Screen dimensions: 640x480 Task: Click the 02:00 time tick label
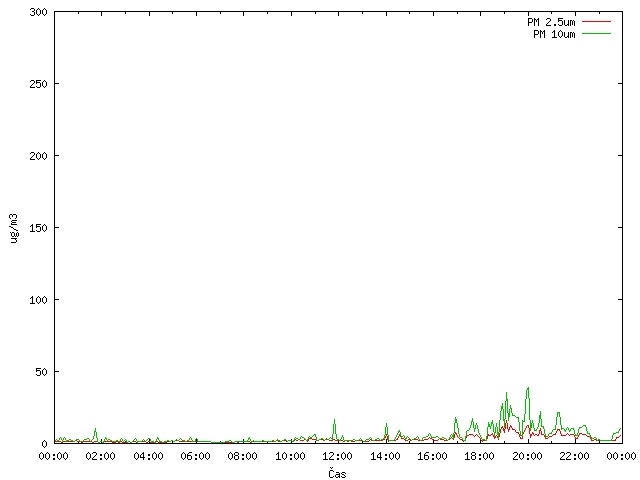click(100, 456)
